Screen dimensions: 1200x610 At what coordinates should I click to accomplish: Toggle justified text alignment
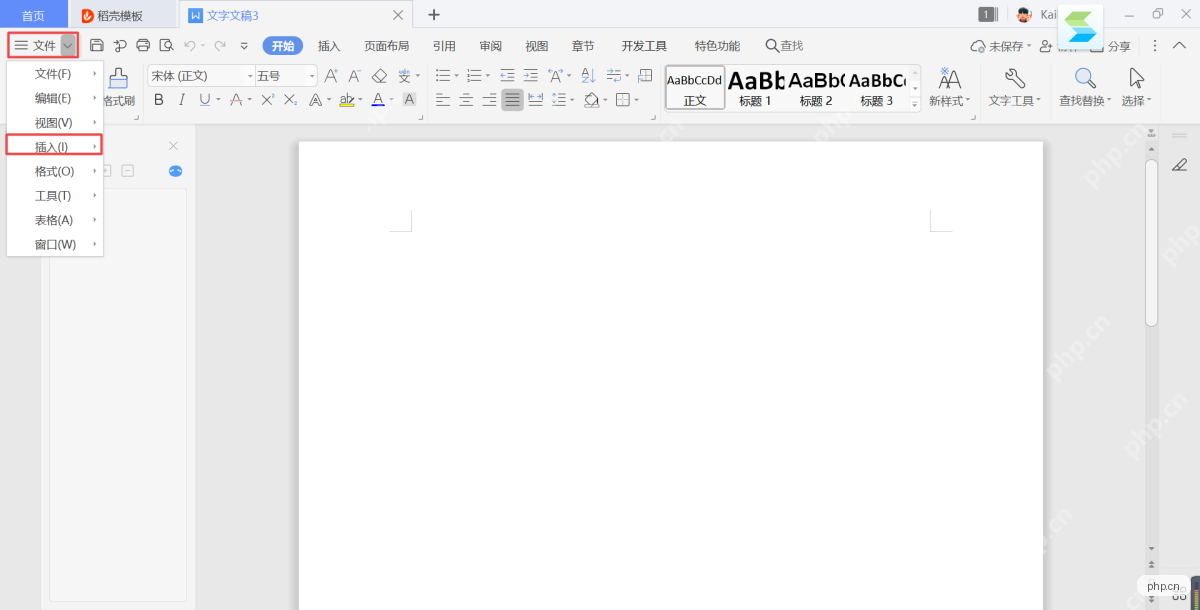click(512, 99)
